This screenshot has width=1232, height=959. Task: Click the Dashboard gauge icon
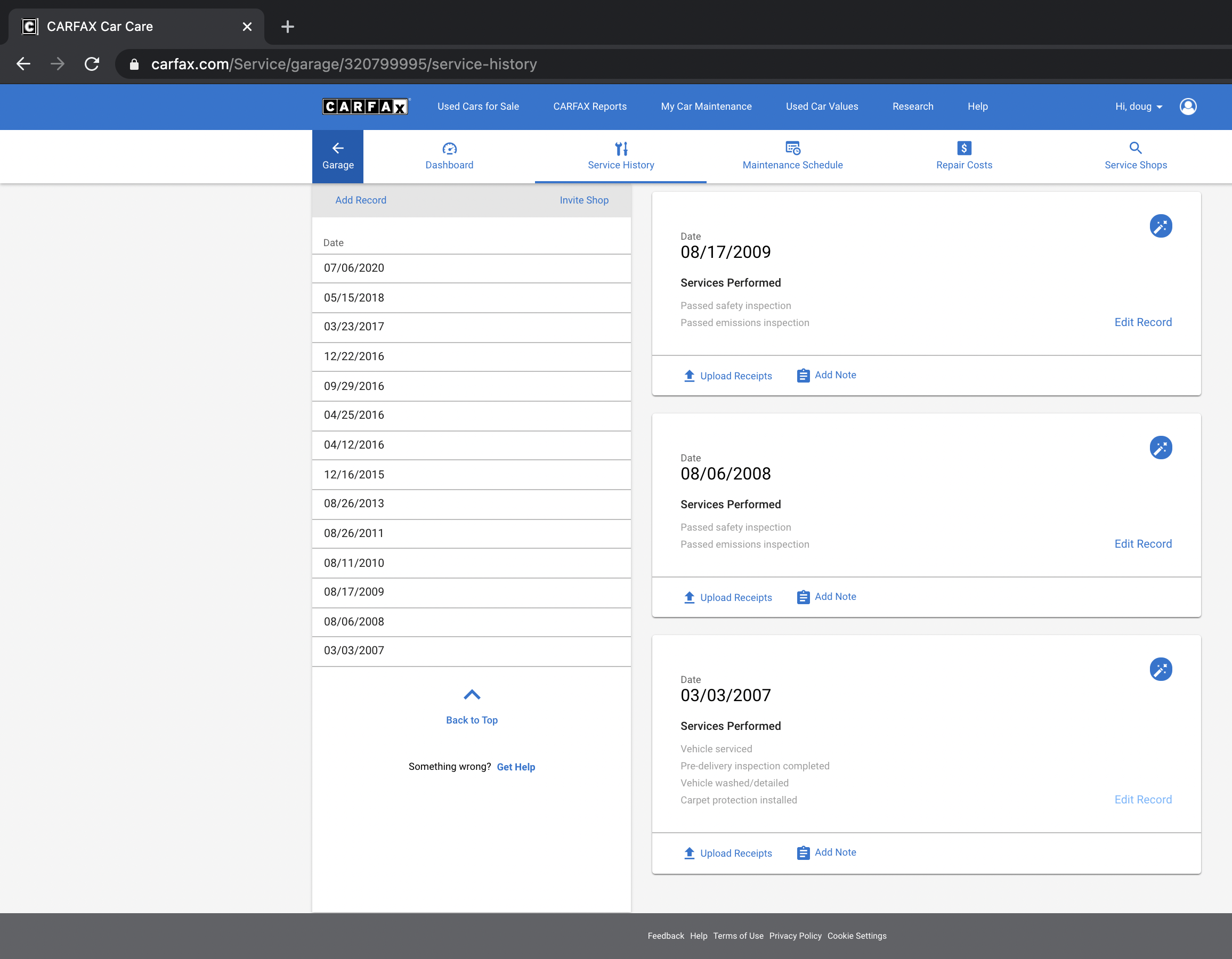450,148
